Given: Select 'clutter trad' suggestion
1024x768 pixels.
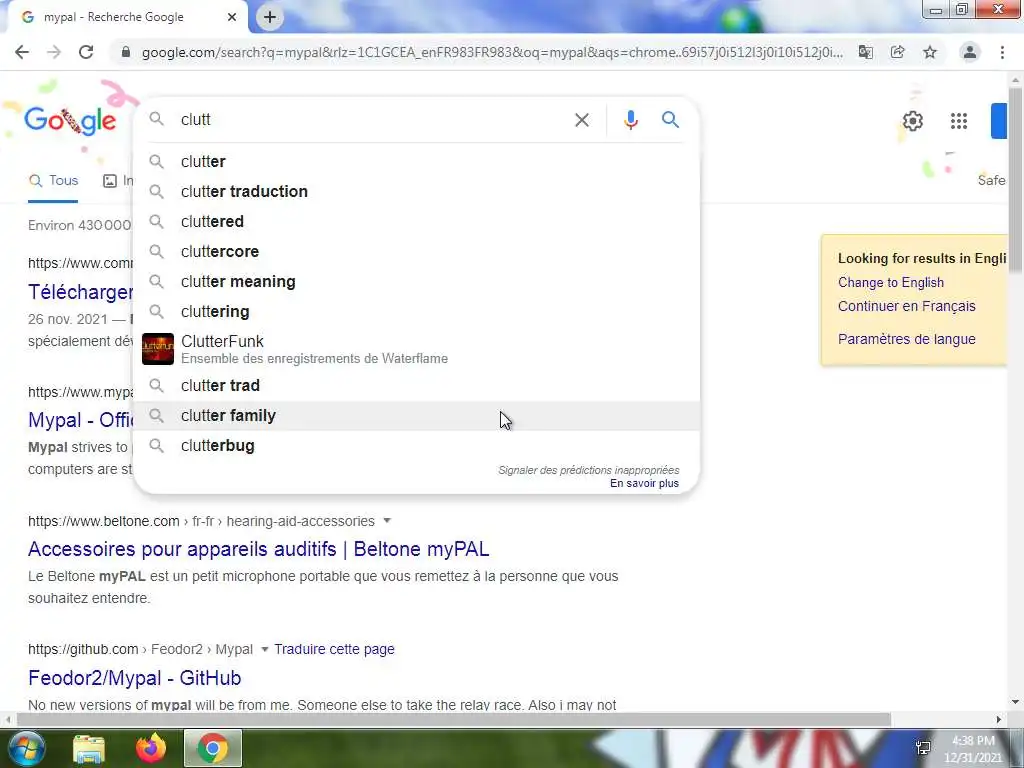Looking at the screenshot, I should click(416, 385).
